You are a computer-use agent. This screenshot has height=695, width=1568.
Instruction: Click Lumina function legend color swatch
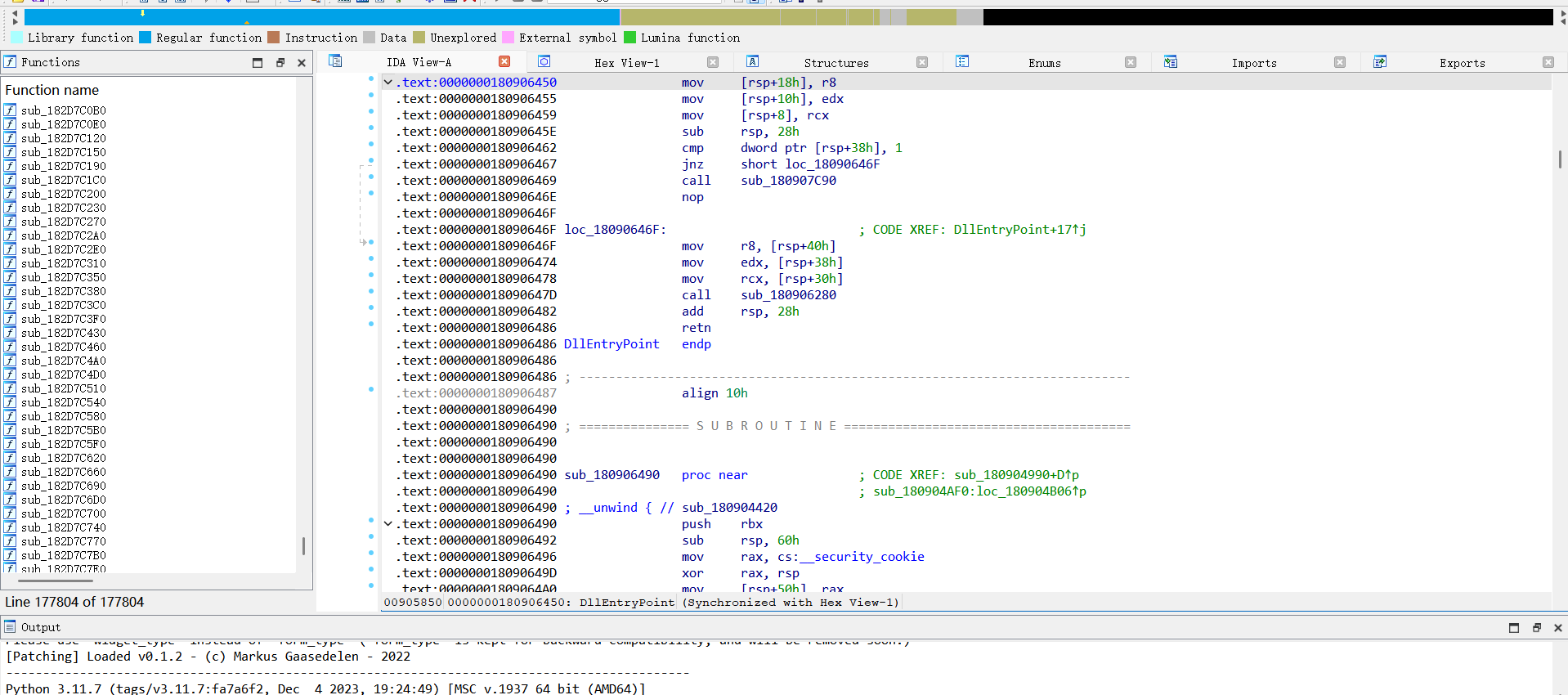(x=629, y=37)
